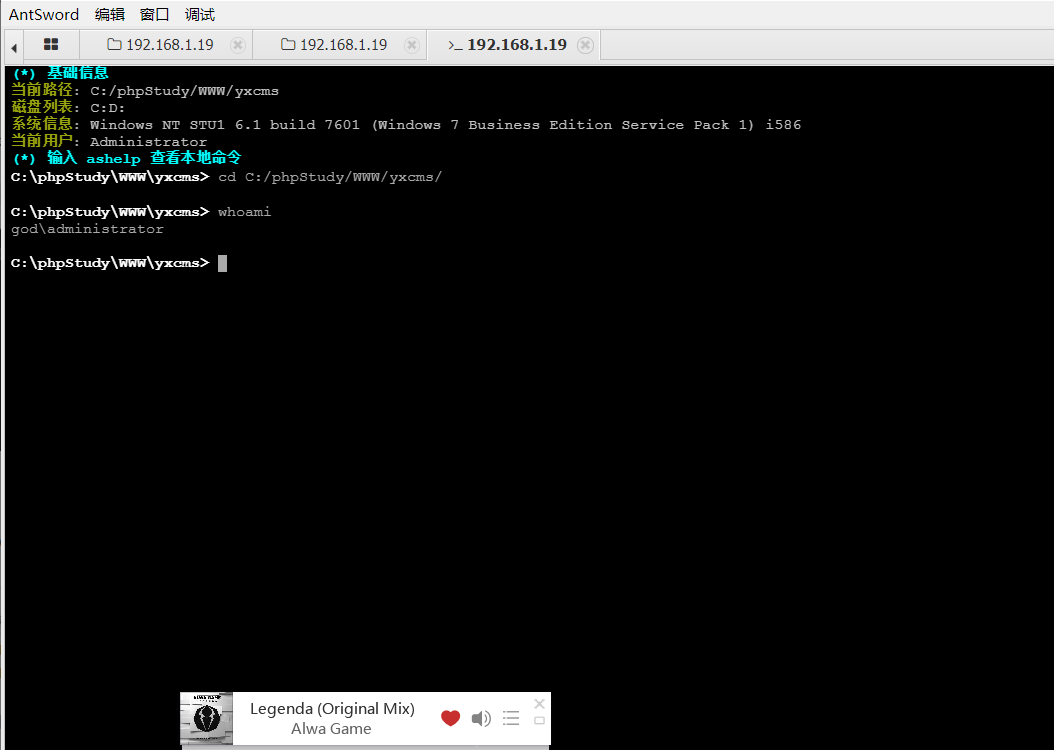Viewport: 1054px width, 750px height.
Task: Click the album cover thumbnail
Action: tap(206, 718)
